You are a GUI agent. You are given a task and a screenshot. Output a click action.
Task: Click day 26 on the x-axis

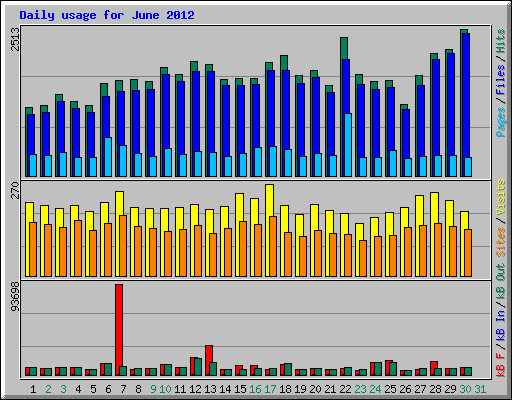[x=405, y=389]
